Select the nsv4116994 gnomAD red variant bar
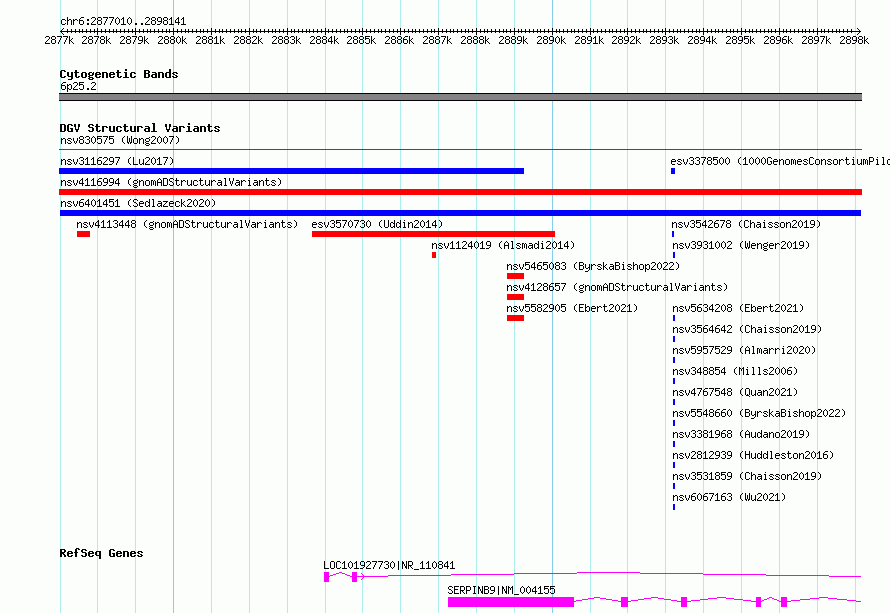This screenshot has height=613, width=890. click(x=460, y=192)
